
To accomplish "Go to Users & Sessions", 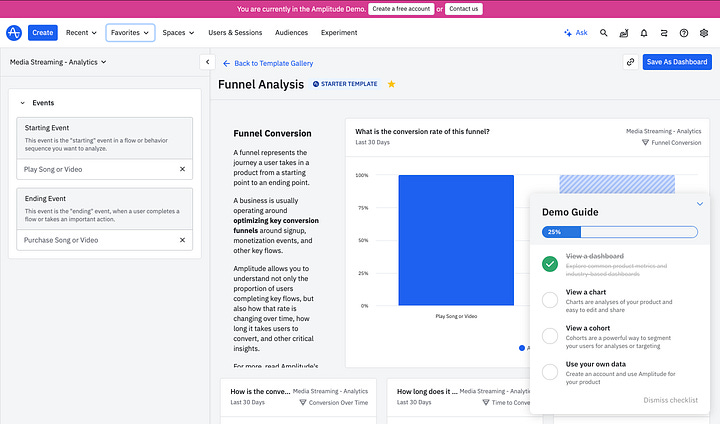I will pos(235,33).
